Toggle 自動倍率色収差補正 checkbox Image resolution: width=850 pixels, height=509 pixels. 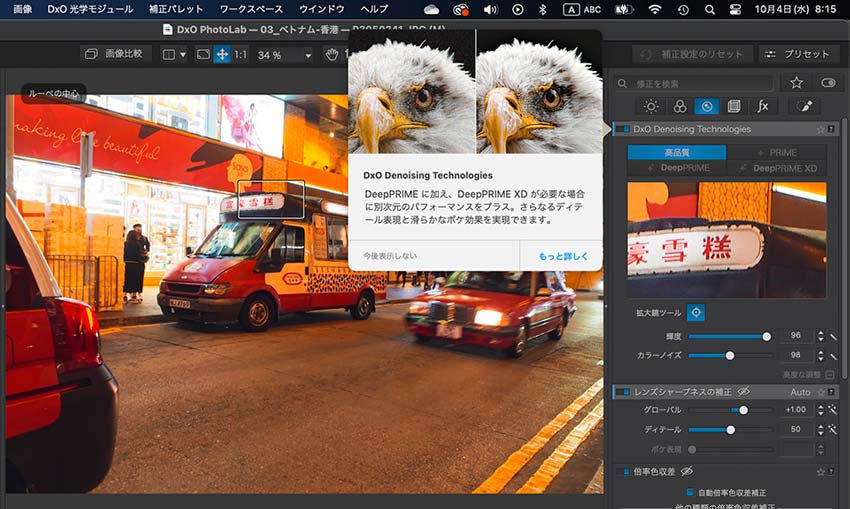pos(690,492)
